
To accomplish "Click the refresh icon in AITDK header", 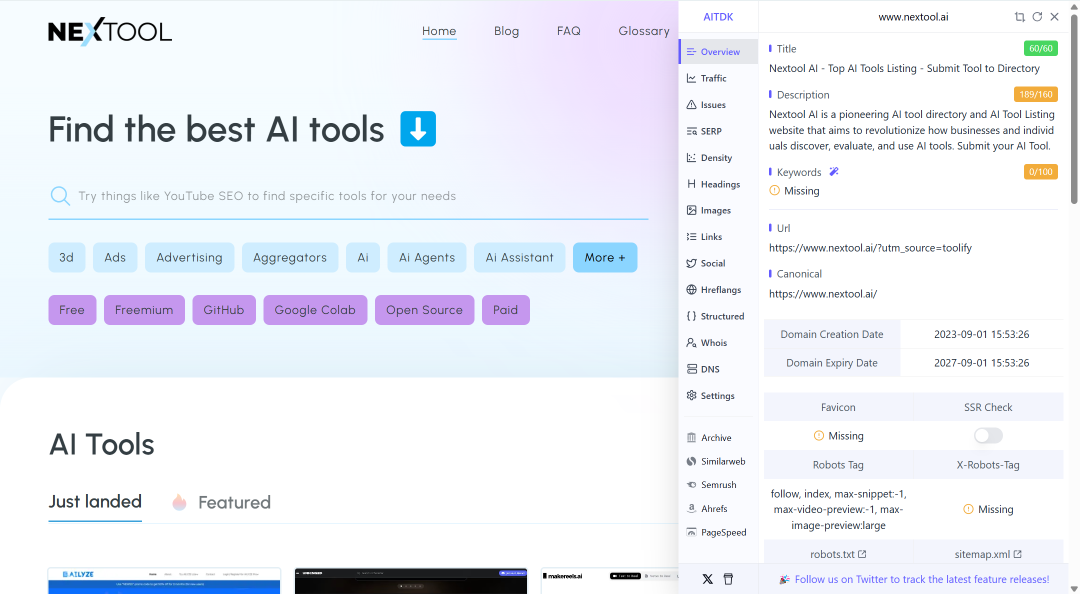I will pyautogui.click(x=1037, y=17).
